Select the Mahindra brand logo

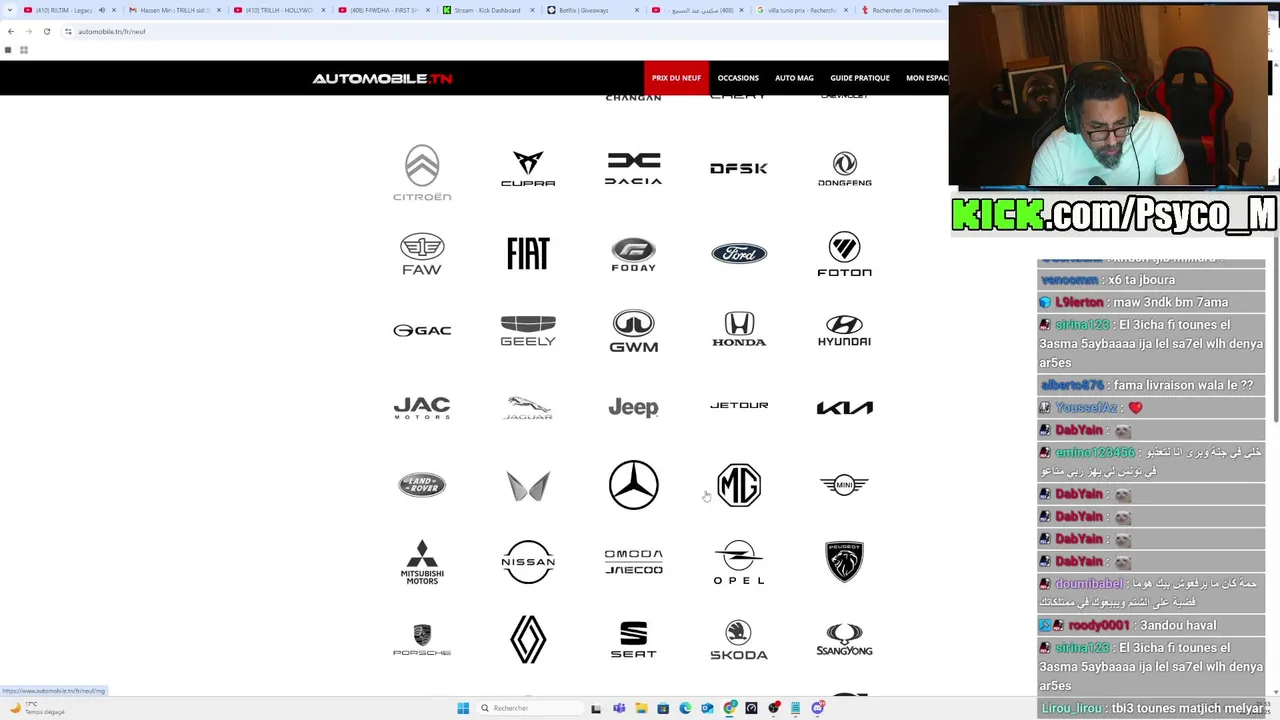[528, 486]
